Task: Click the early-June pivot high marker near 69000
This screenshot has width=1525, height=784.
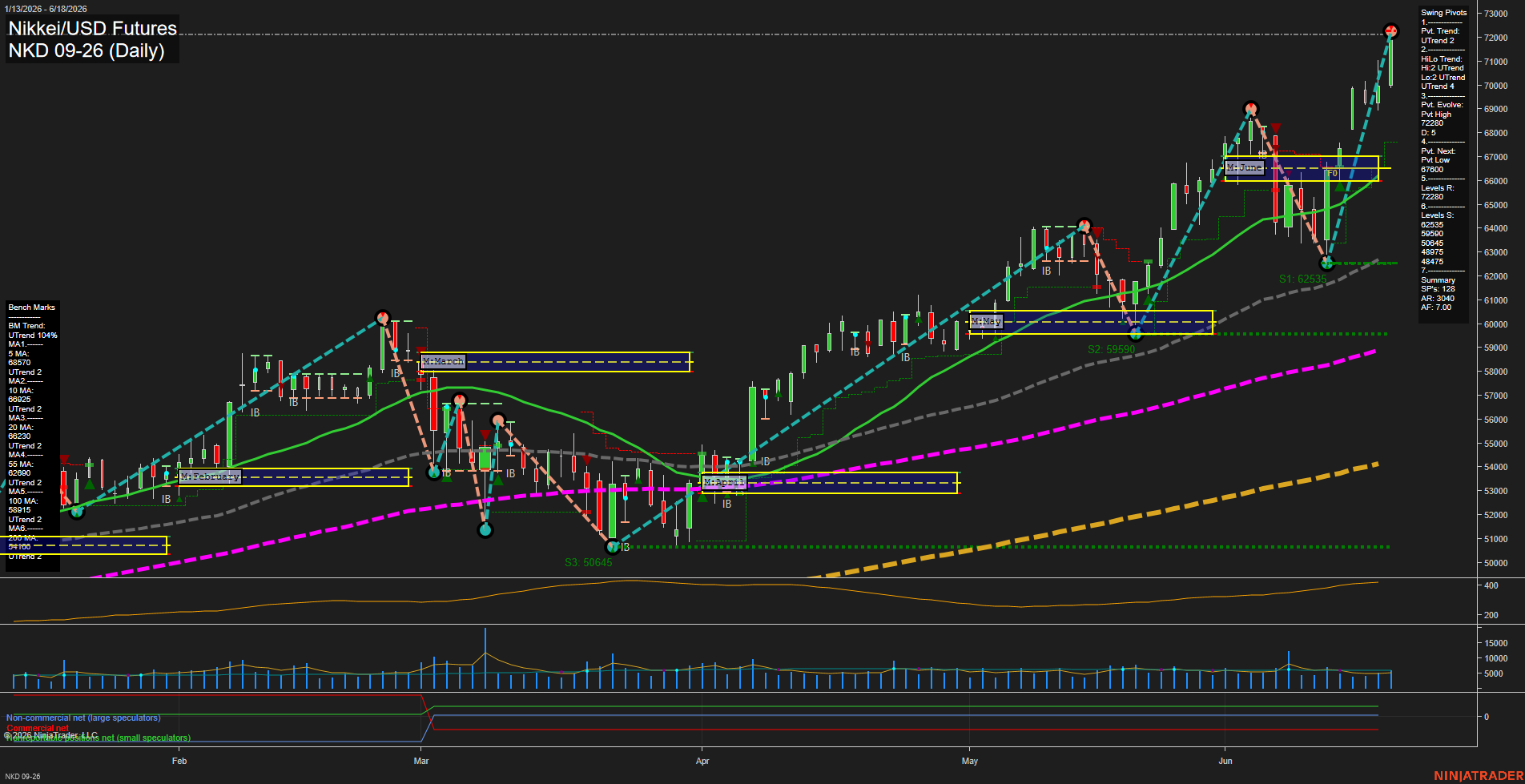Action: (x=1251, y=109)
